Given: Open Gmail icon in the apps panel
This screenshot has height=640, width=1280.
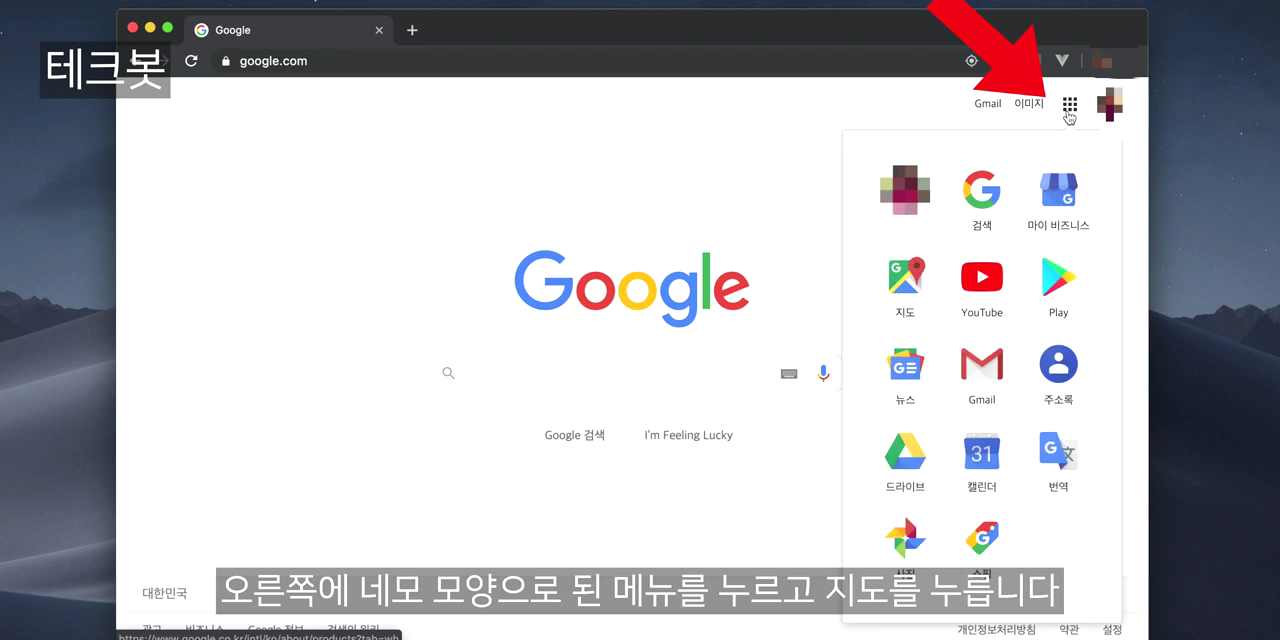Looking at the screenshot, I should coord(982,375).
